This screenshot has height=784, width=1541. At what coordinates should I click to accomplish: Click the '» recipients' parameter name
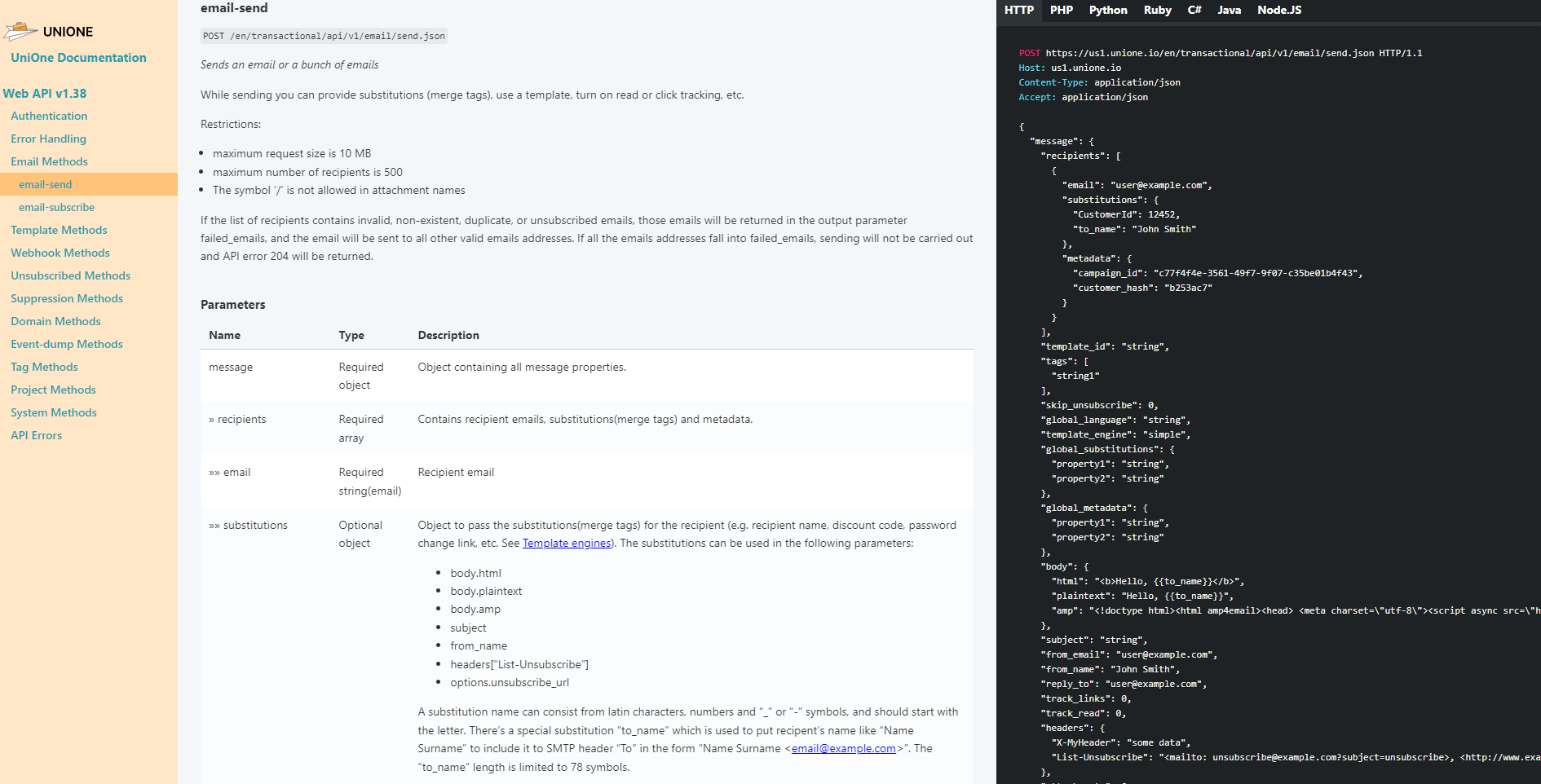[x=237, y=420]
